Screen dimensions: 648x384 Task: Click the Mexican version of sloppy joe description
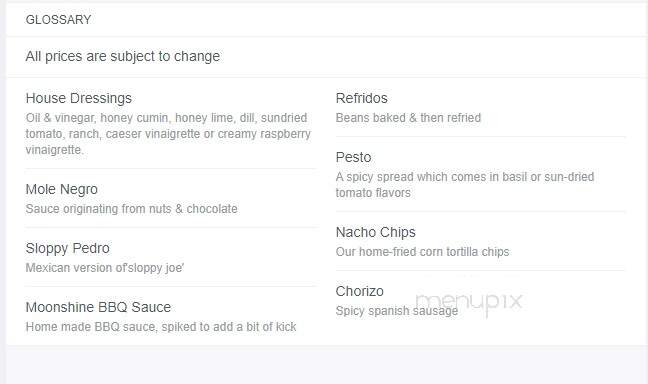pos(105,268)
